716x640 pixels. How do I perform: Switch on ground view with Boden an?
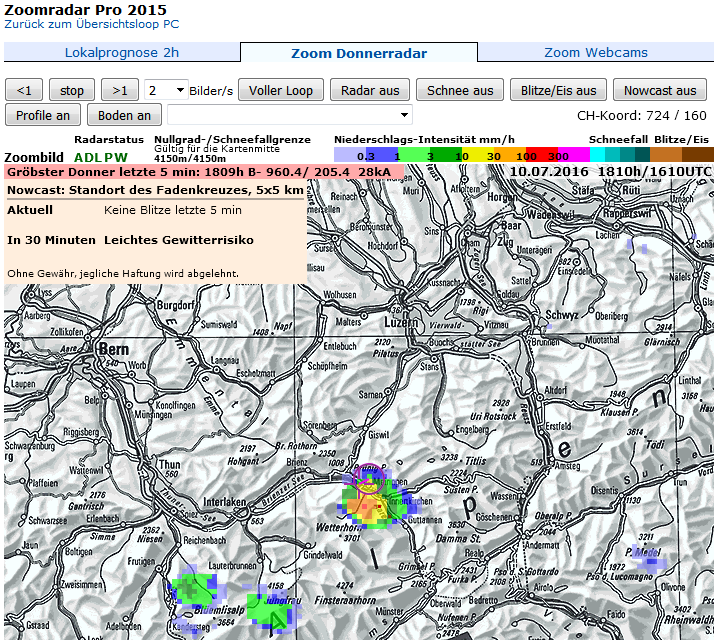coord(124,115)
